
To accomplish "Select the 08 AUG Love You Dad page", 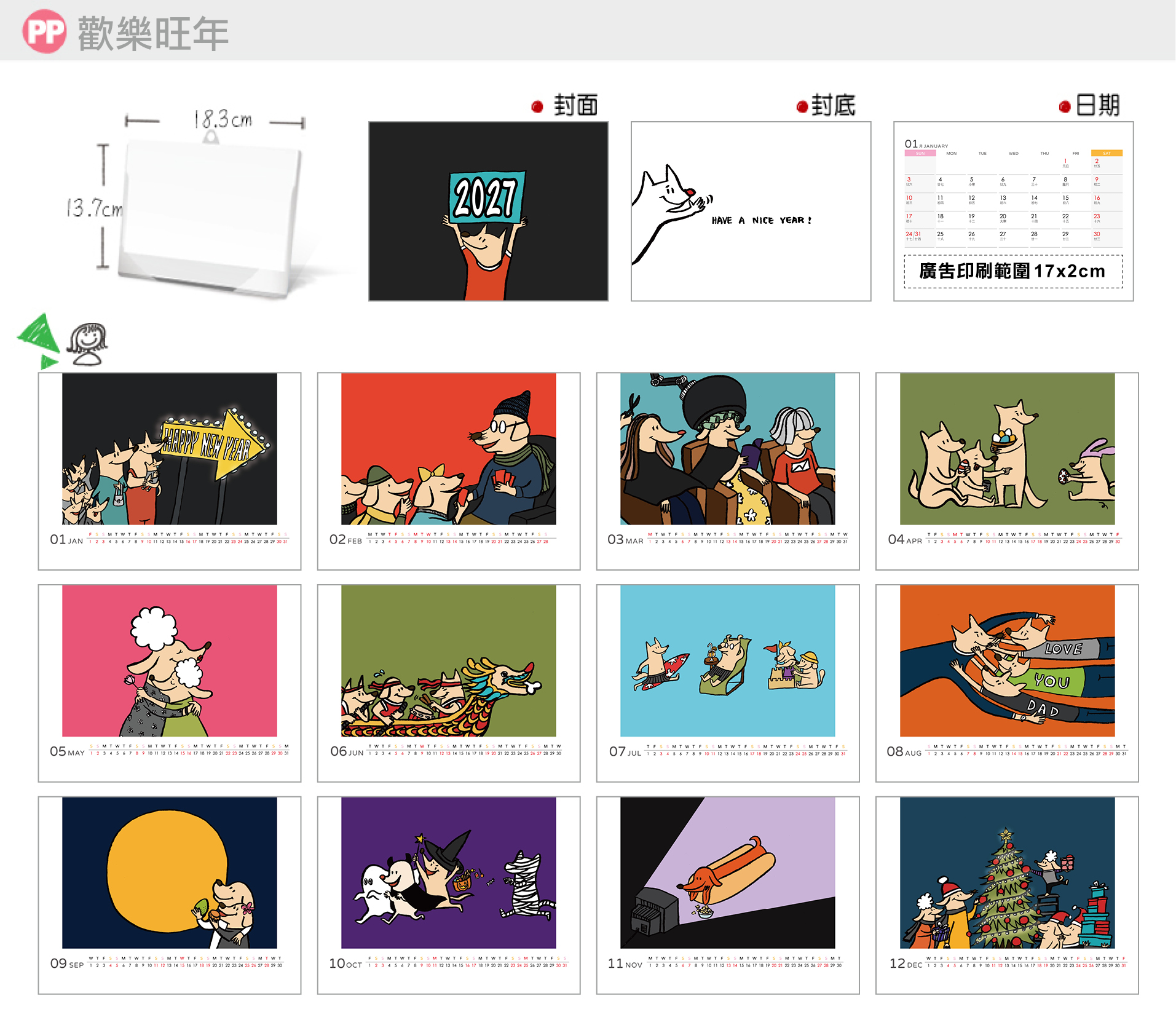I will click(1007, 683).
